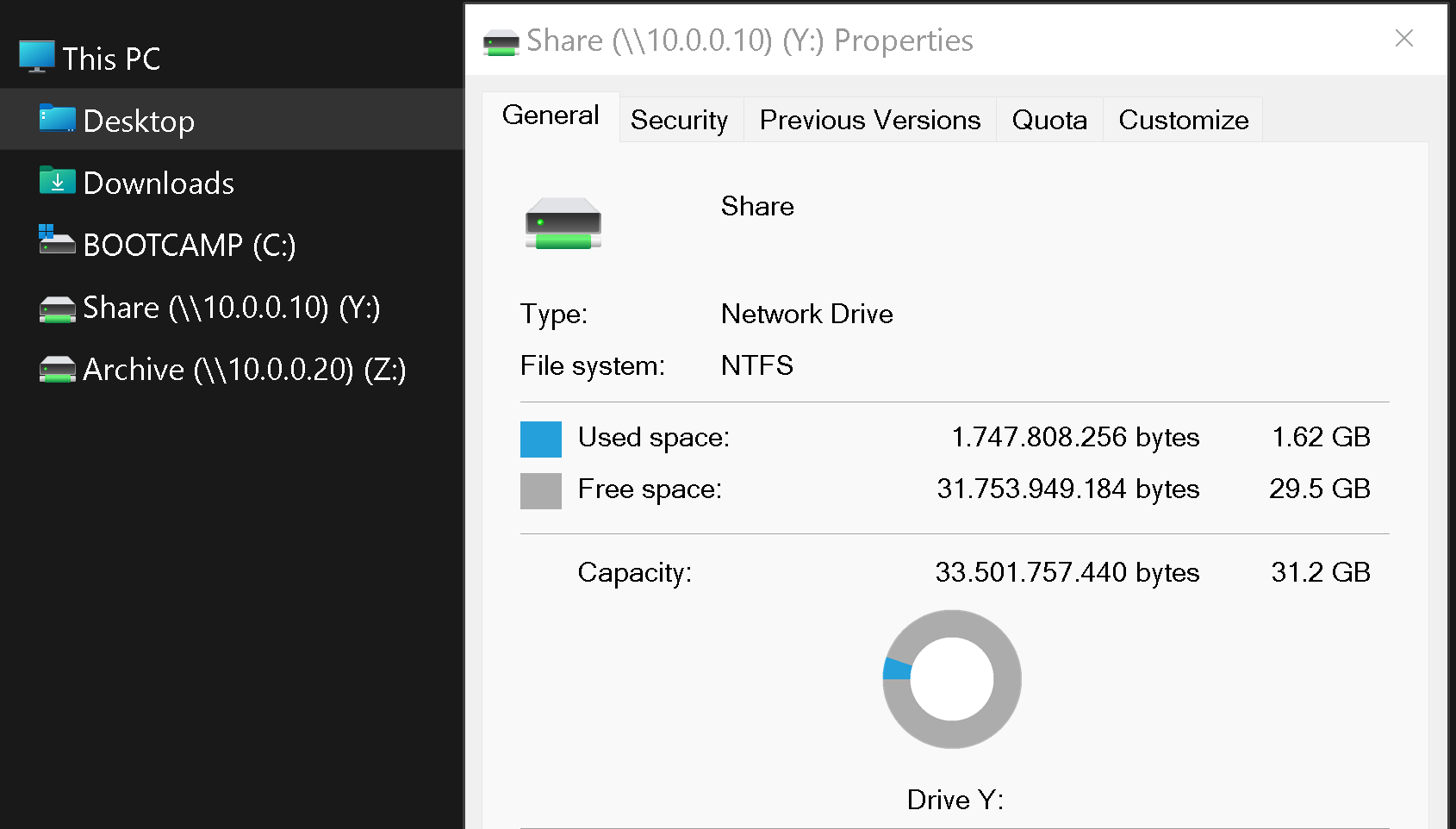Select Archive (\\10.0.0.20) (Z:) label
The image size is (1456, 829).
click(245, 370)
